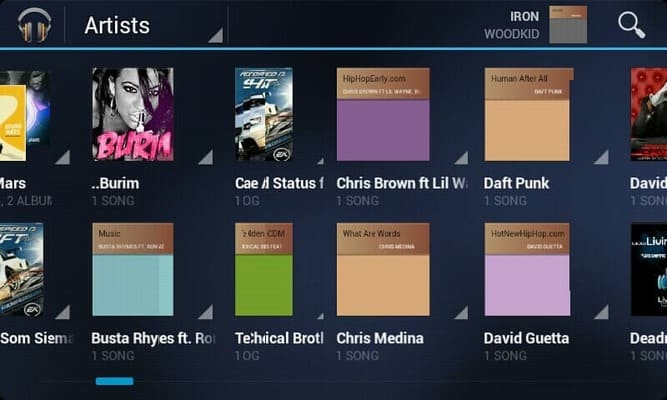This screenshot has height=400, width=667.
Task: Open the Mars artist album stack
Action: pyautogui.click(x=25, y=114)
